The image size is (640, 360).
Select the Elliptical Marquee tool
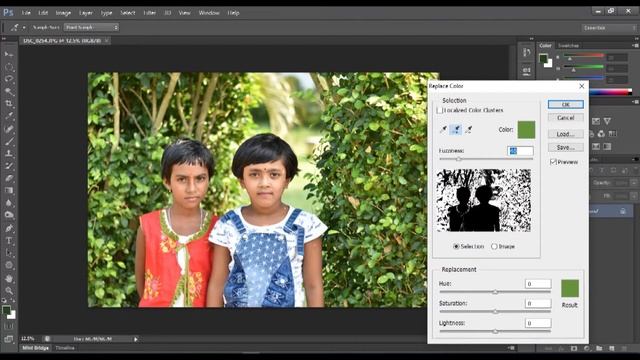pos(9,67)
